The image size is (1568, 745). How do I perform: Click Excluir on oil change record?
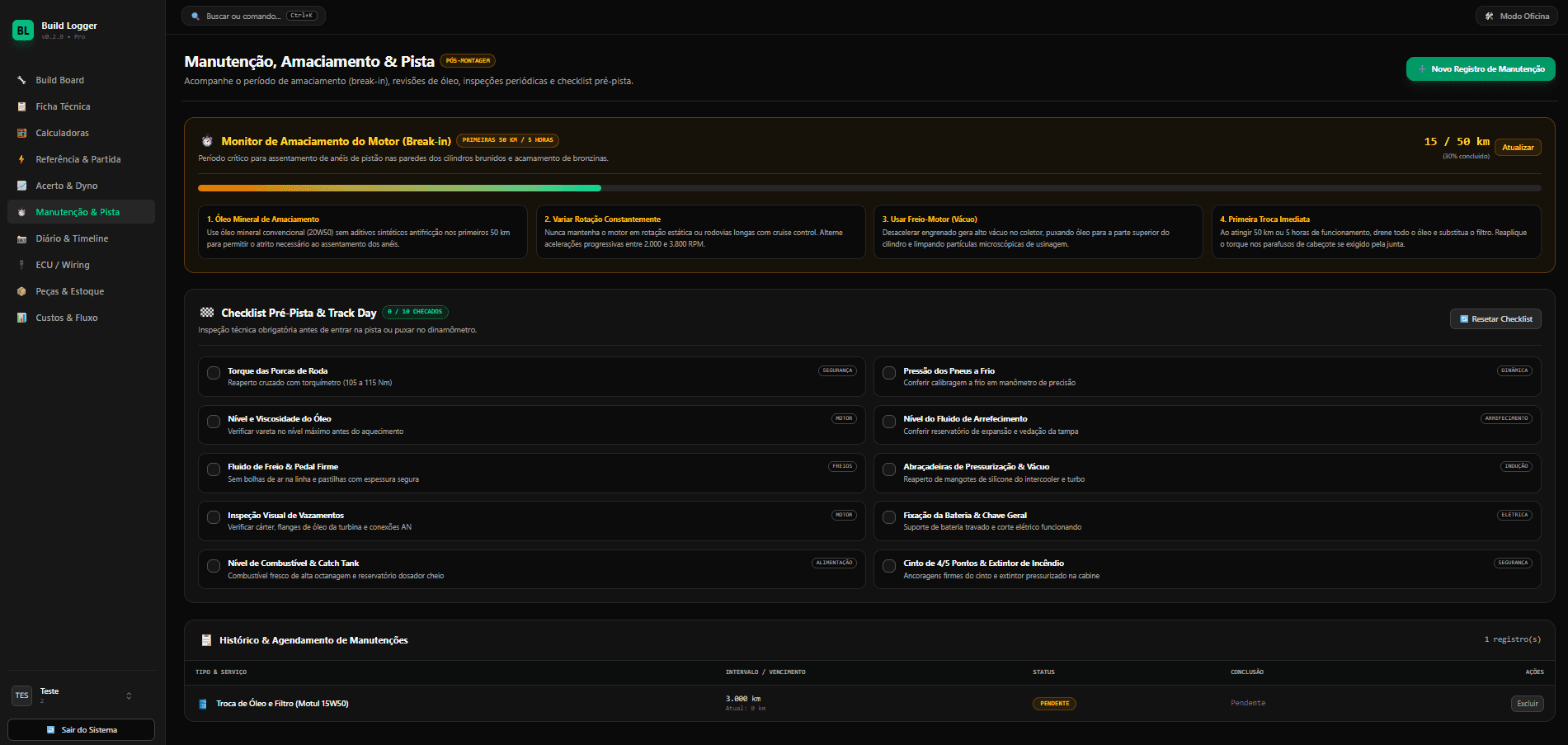click(1528, 704)
